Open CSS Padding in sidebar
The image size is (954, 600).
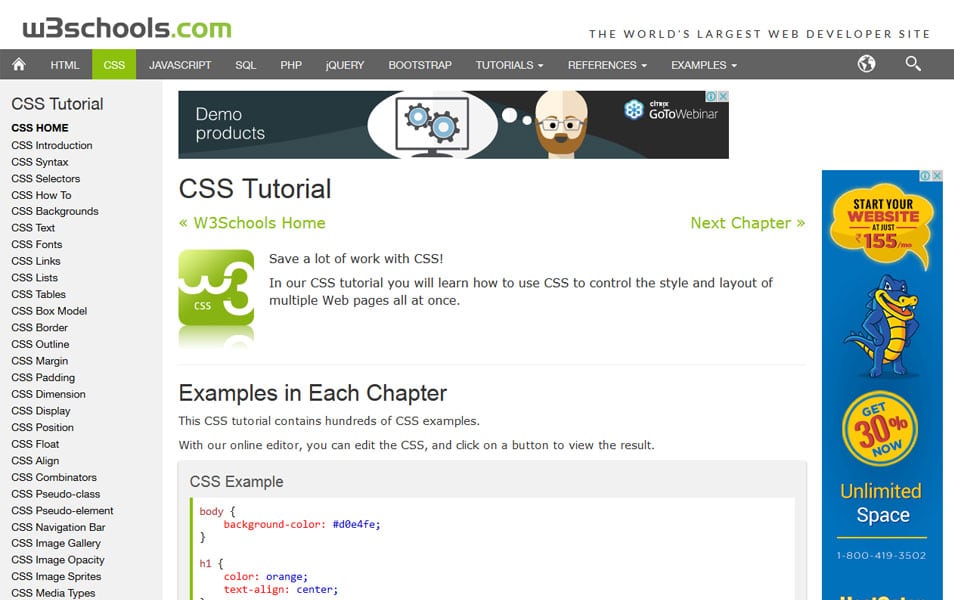[x=43, y=377]
